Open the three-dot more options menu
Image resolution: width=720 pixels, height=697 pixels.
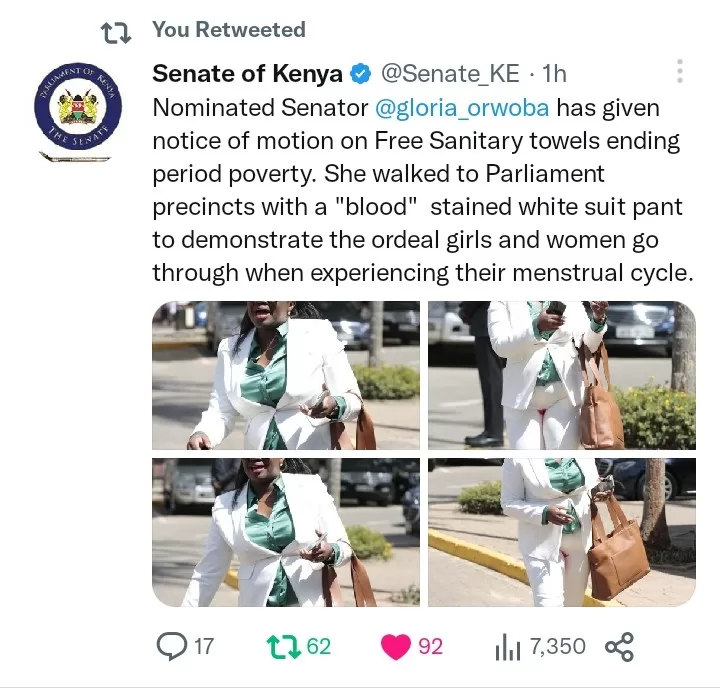click(x=680, y=71)
